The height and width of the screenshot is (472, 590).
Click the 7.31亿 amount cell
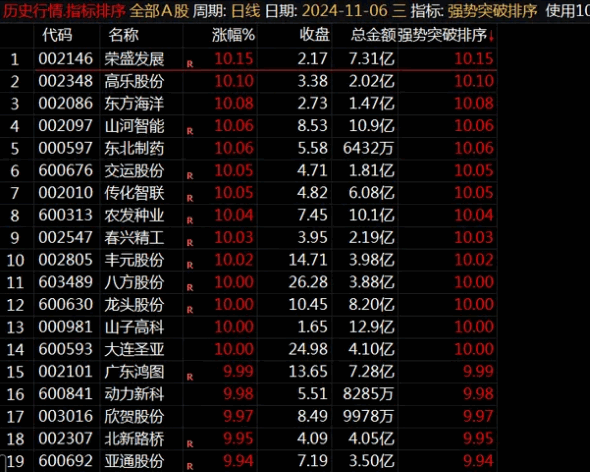372,59
